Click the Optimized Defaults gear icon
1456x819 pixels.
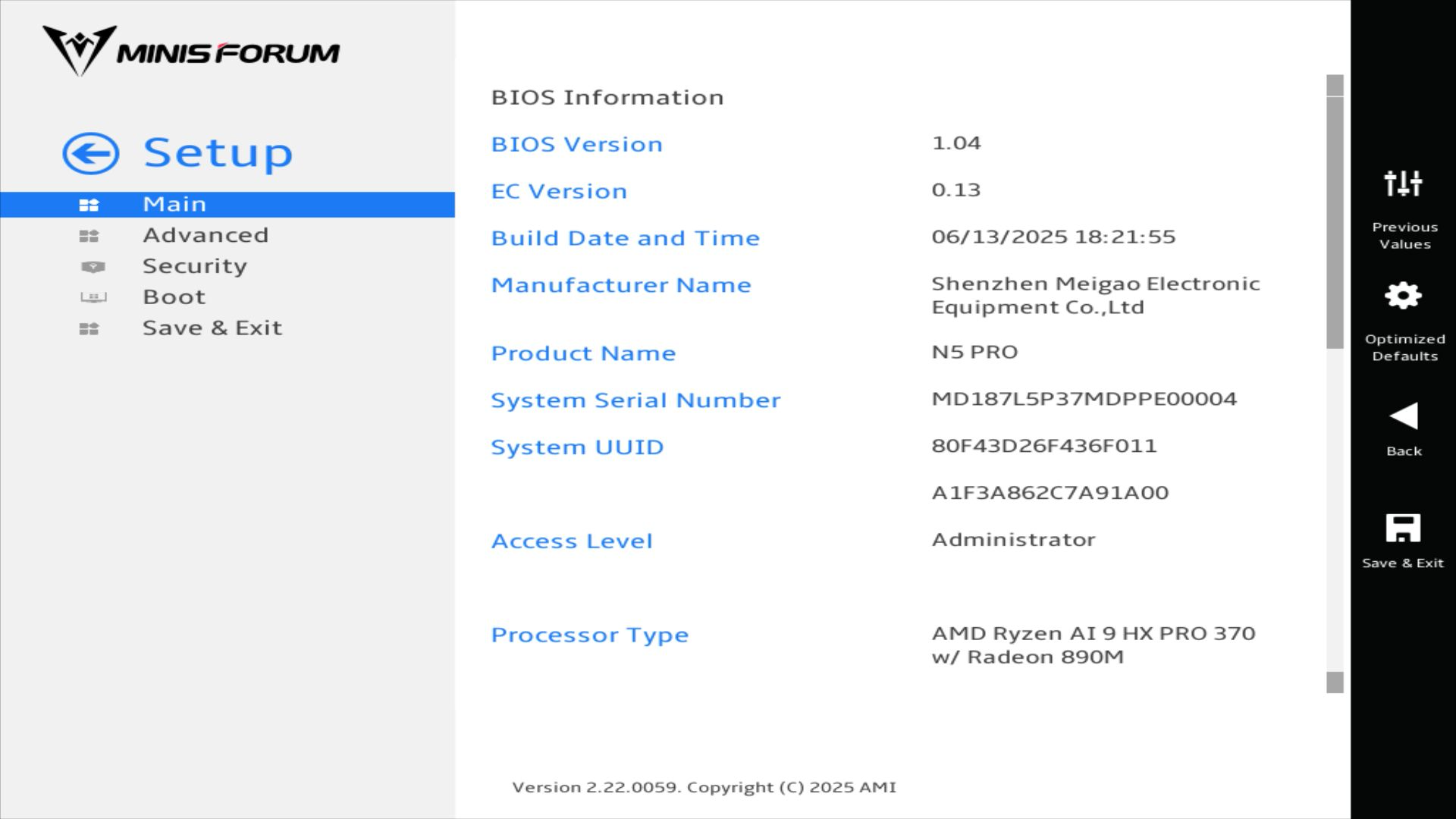click(x=1403, y=296)
